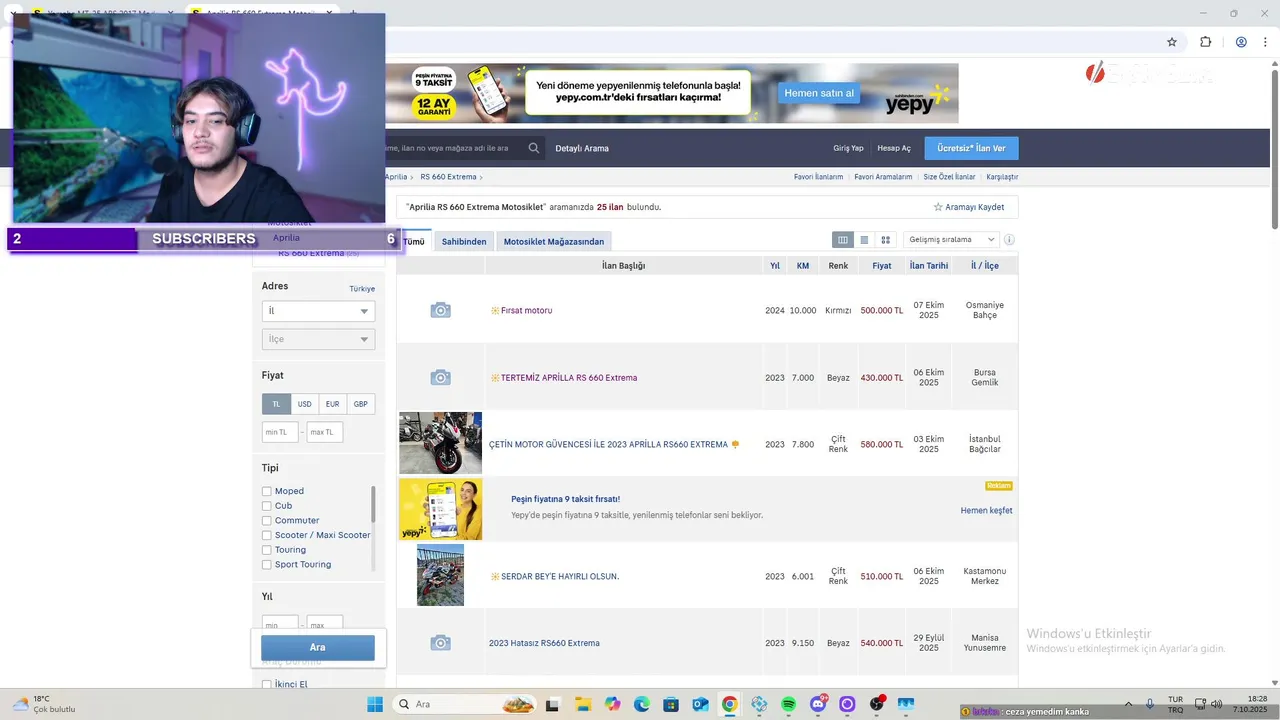Show hidden system tray icons

click(x=1129, y=704)
